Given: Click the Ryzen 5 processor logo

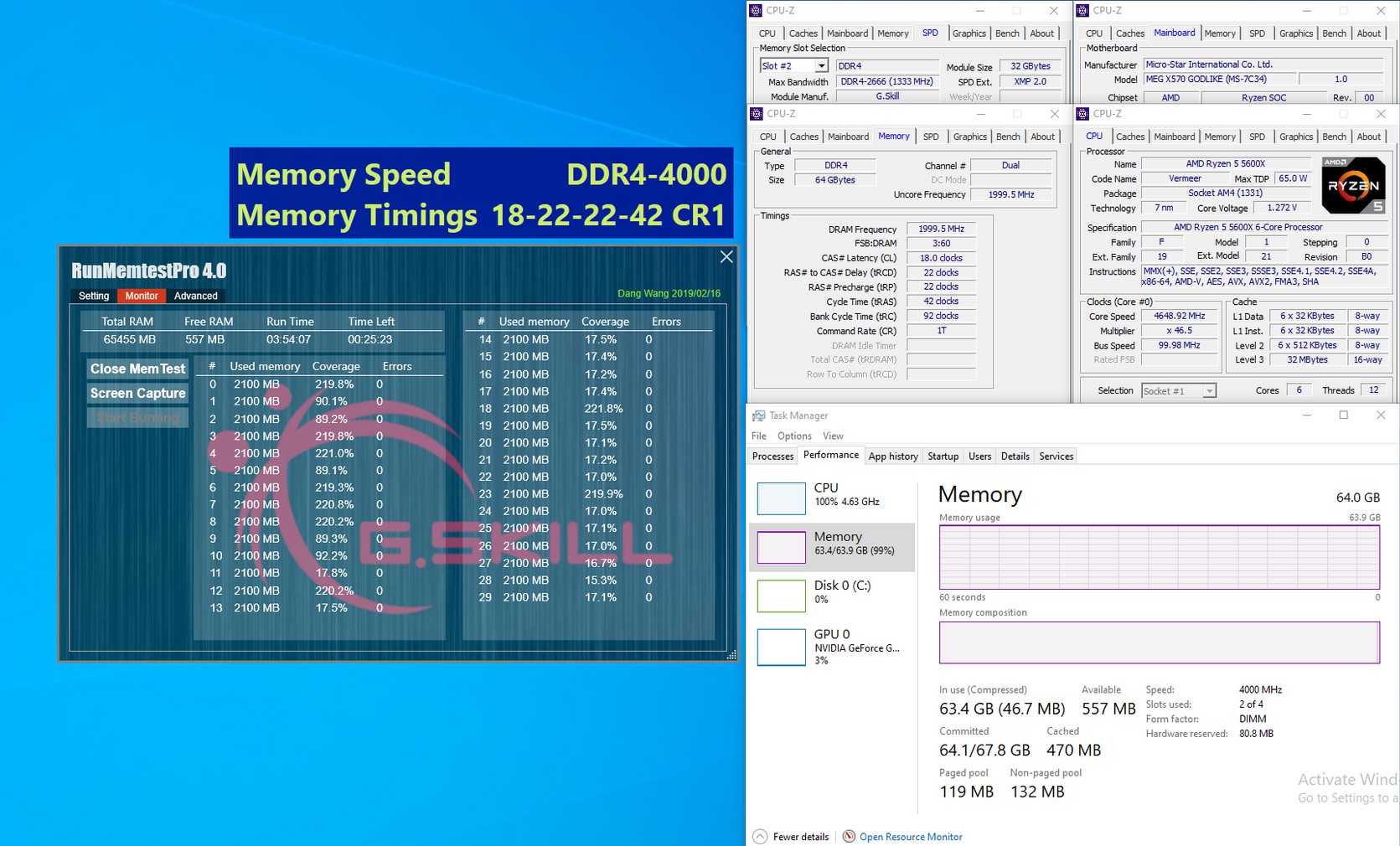Looking at the screenshot, I should (x=1353, y=185).
